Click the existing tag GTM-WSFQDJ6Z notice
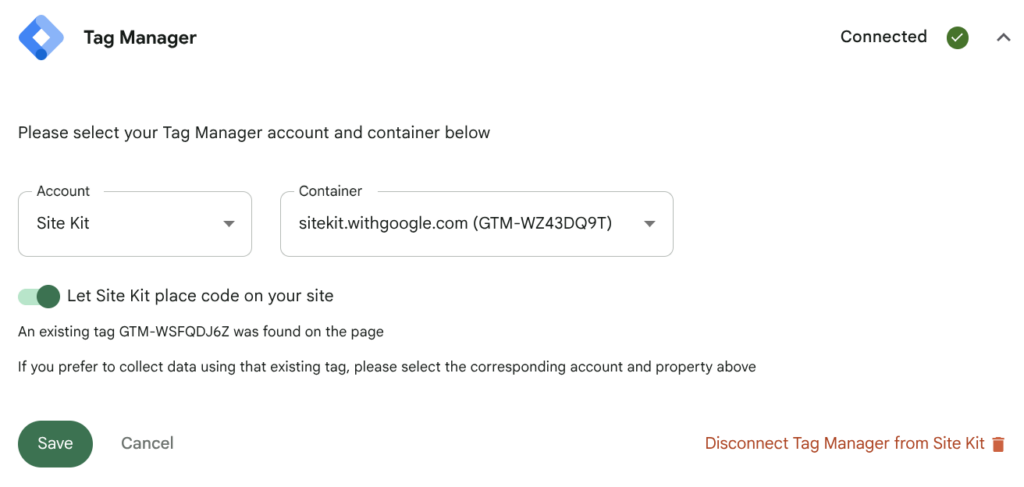 [200, 332]
